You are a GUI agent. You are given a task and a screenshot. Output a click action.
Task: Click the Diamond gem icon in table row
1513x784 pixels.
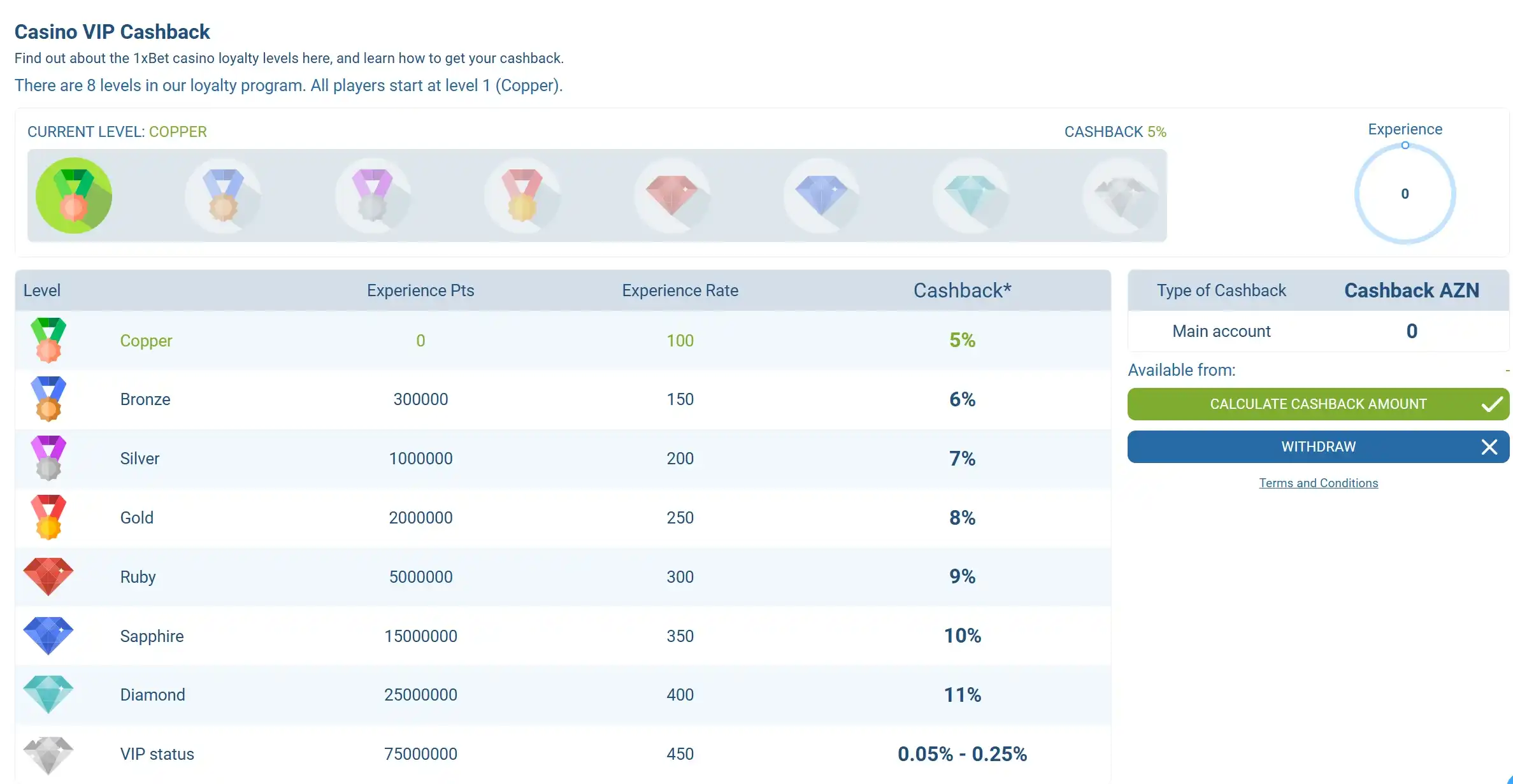(x=48, y=694)
